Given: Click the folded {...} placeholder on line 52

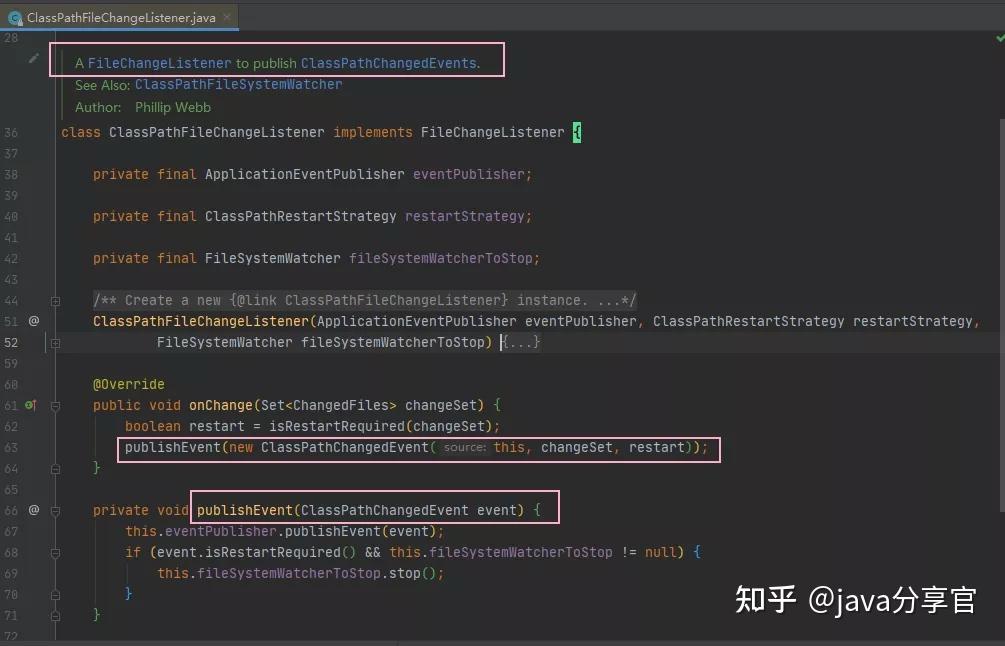Looking at the screenshot, I should (x=521, y=342).
